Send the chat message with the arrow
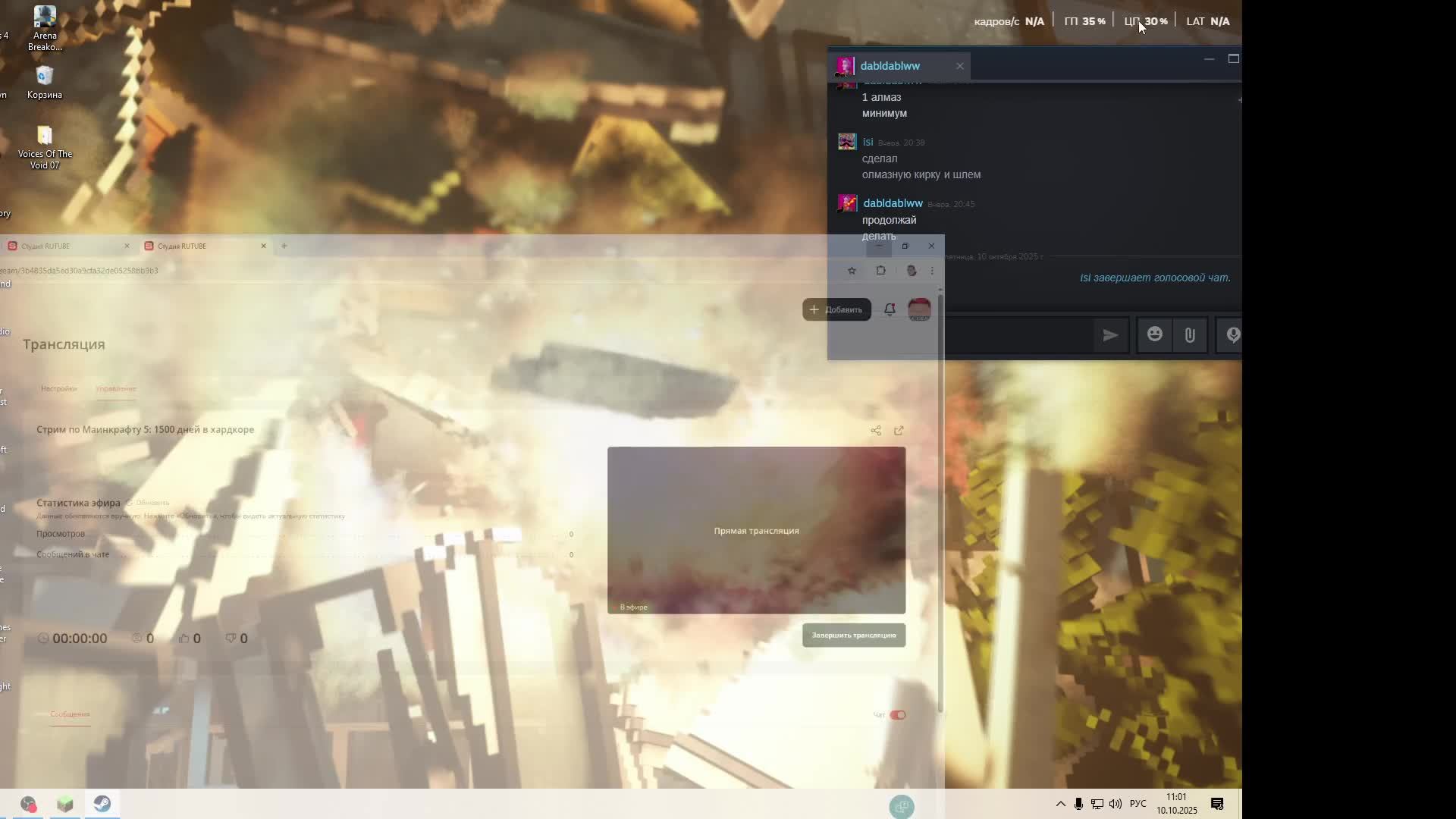 1109,334
